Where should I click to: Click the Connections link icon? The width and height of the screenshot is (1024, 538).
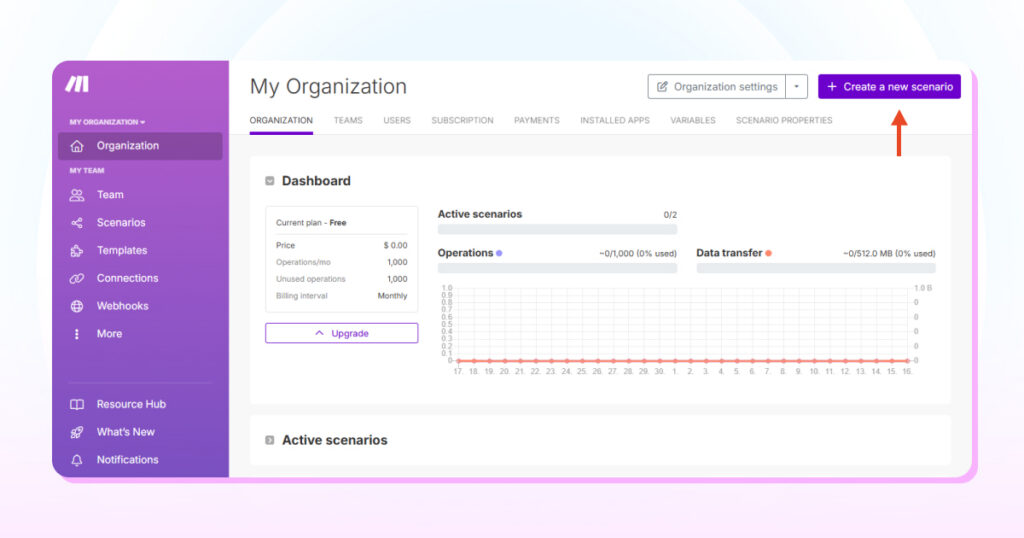click(77, 278)
